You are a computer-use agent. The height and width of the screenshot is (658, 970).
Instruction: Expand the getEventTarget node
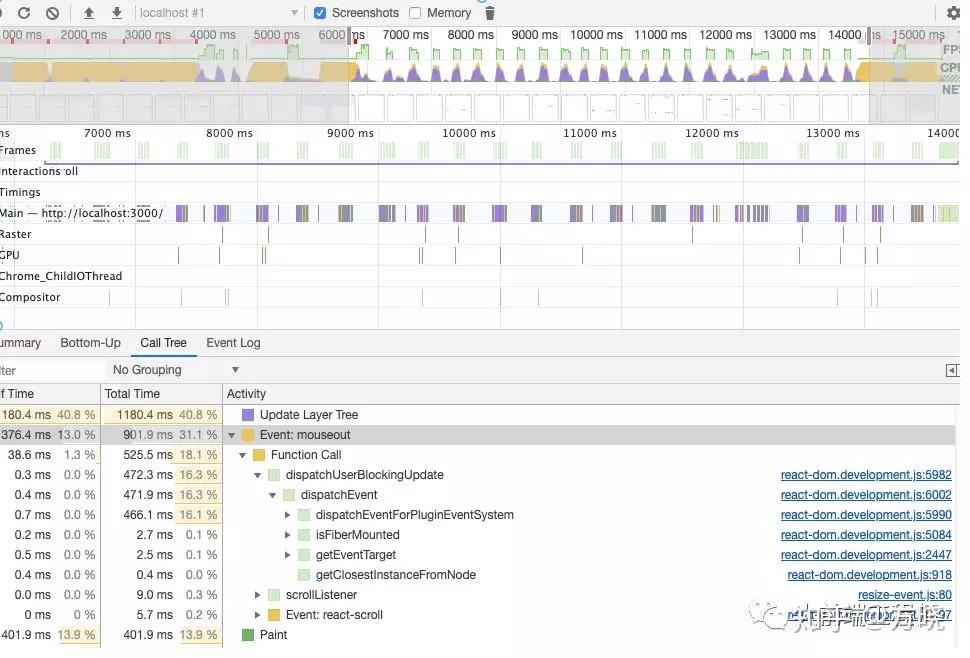click(x=288, y=555)
